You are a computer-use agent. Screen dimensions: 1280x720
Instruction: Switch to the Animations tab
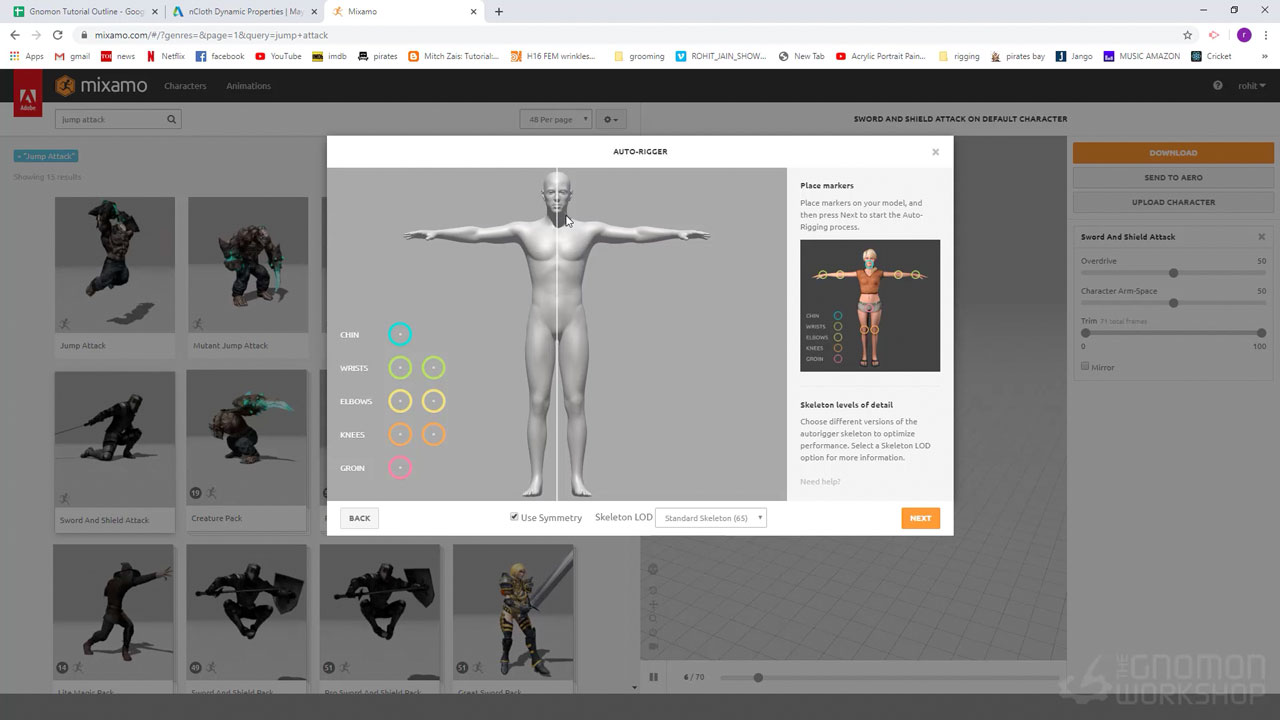point(248,86)
